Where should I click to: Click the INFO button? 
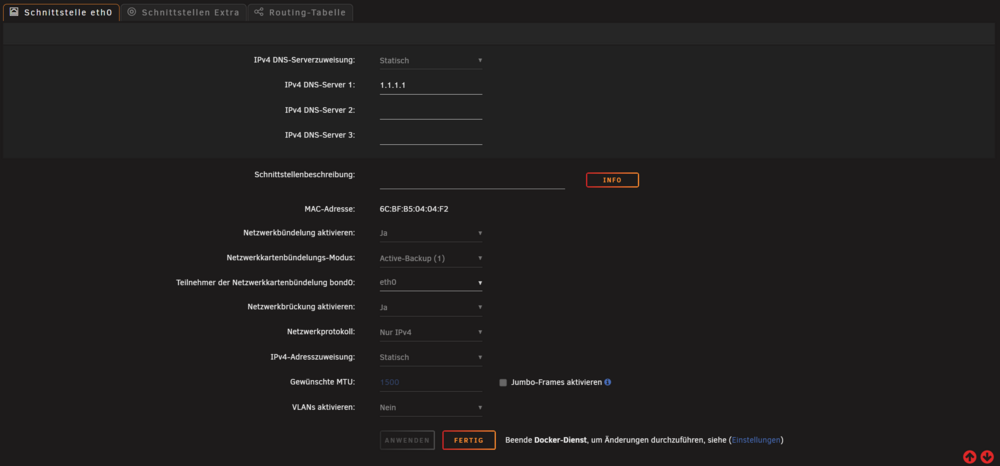[x=612, y=180]
